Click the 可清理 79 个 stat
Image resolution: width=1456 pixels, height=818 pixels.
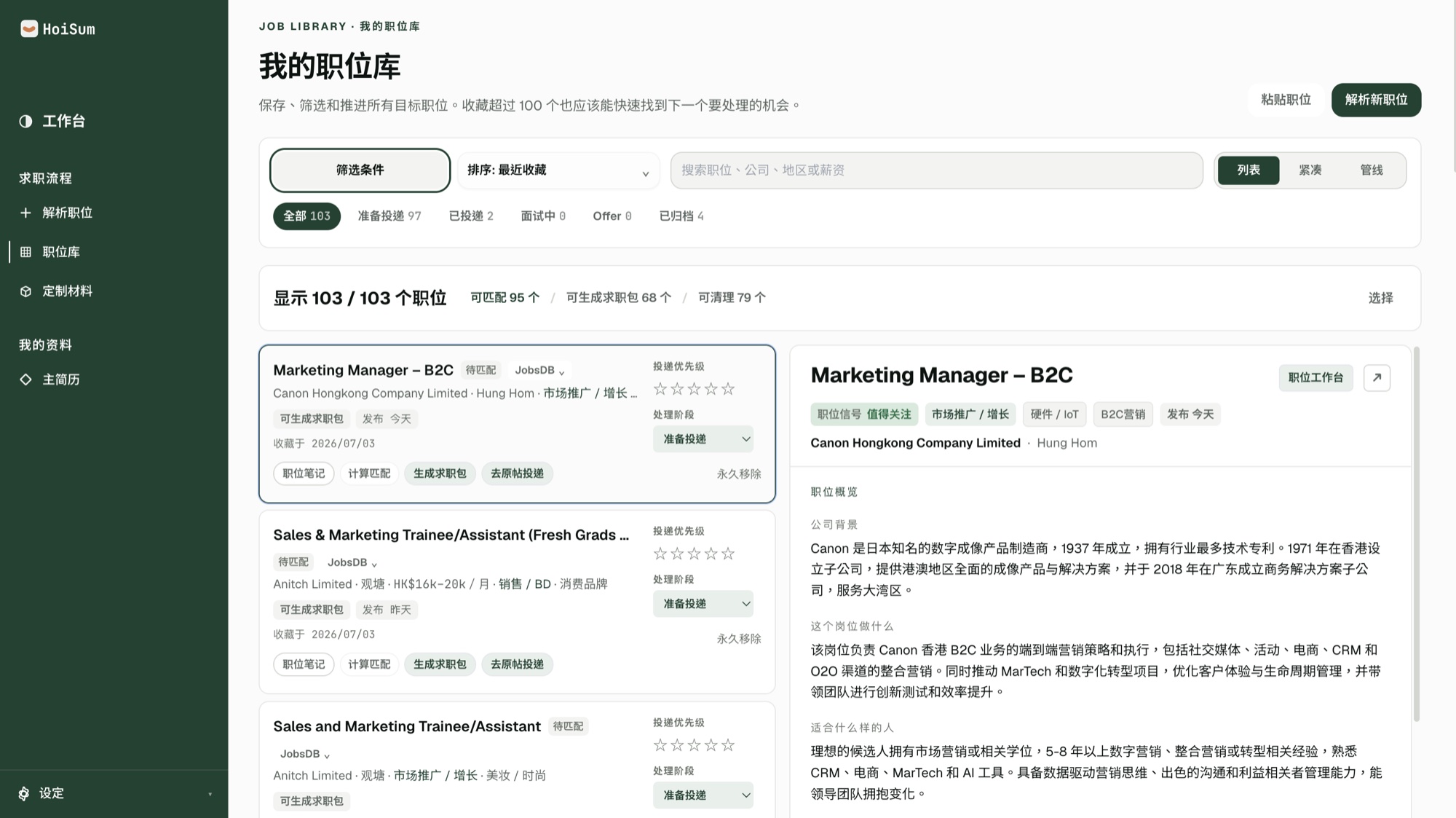[732, 298]
